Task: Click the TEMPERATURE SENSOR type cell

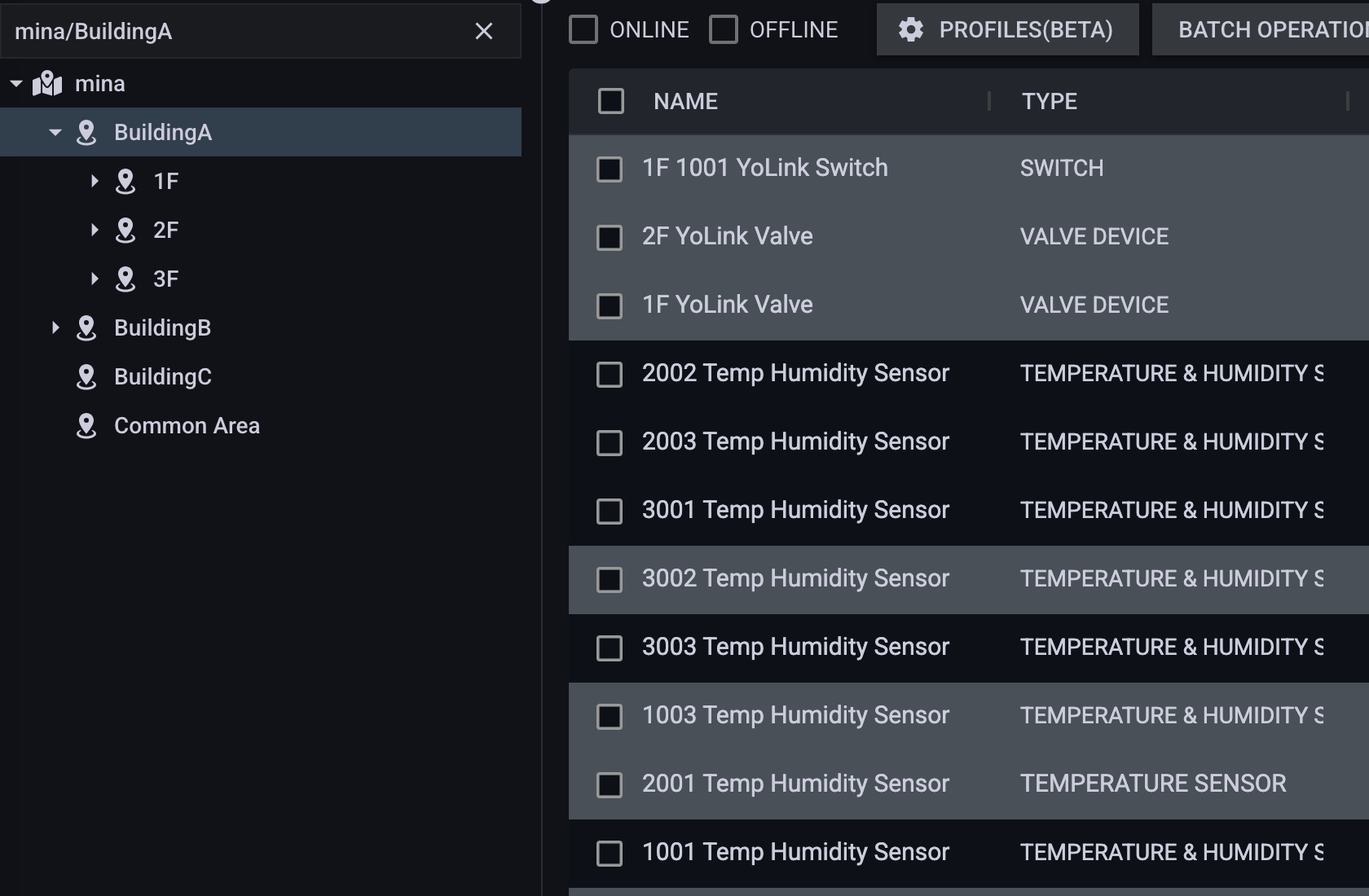Action: click(1153, 784)
